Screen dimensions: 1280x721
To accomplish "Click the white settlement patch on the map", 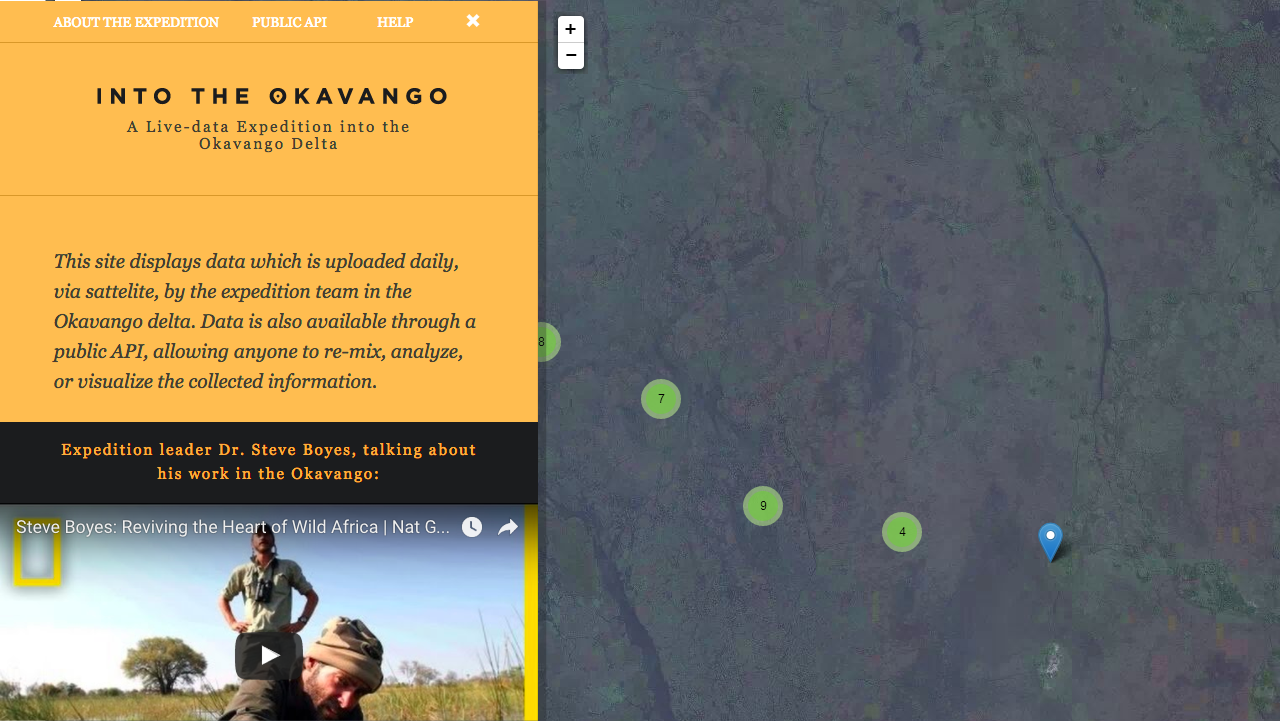I will 1051,663.
